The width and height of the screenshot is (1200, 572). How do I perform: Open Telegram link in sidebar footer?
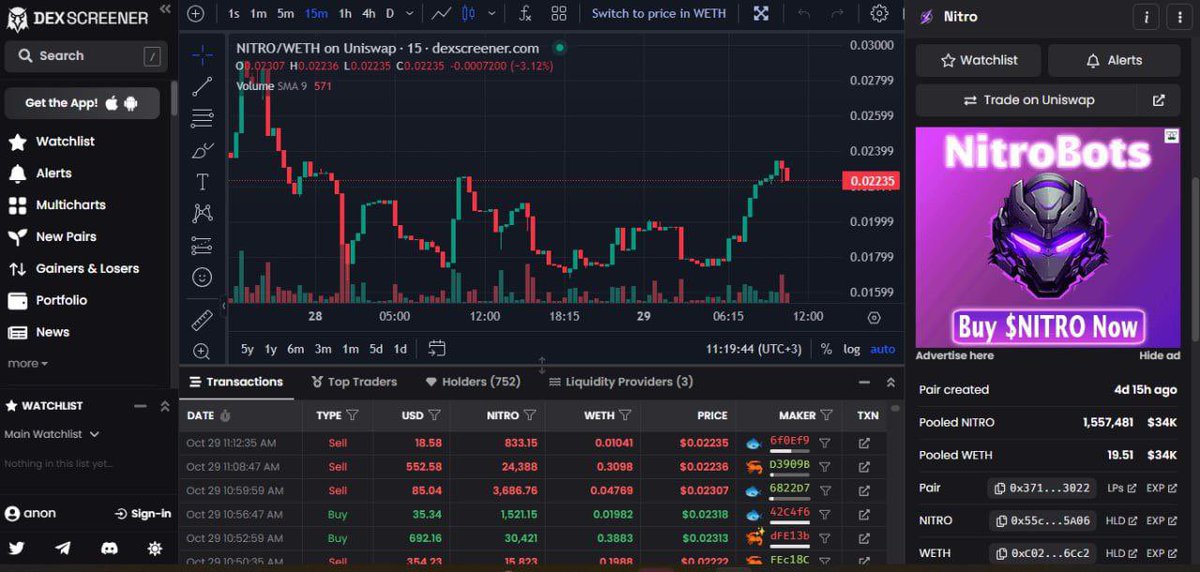pyautogui.click(x=63, y=548)
